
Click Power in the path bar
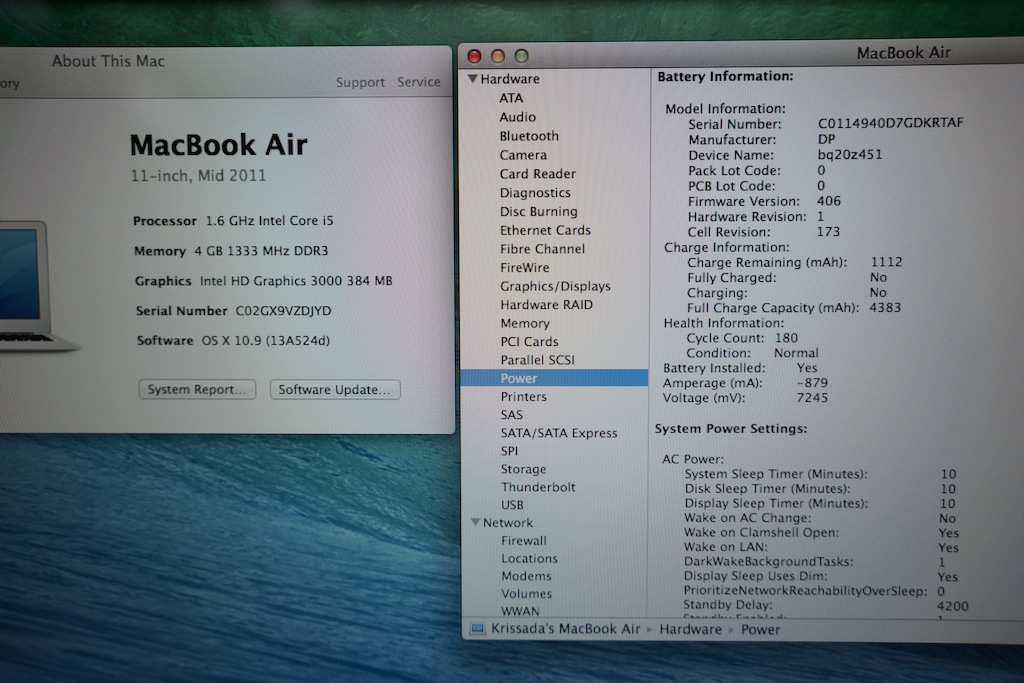(x=760, y=629)
